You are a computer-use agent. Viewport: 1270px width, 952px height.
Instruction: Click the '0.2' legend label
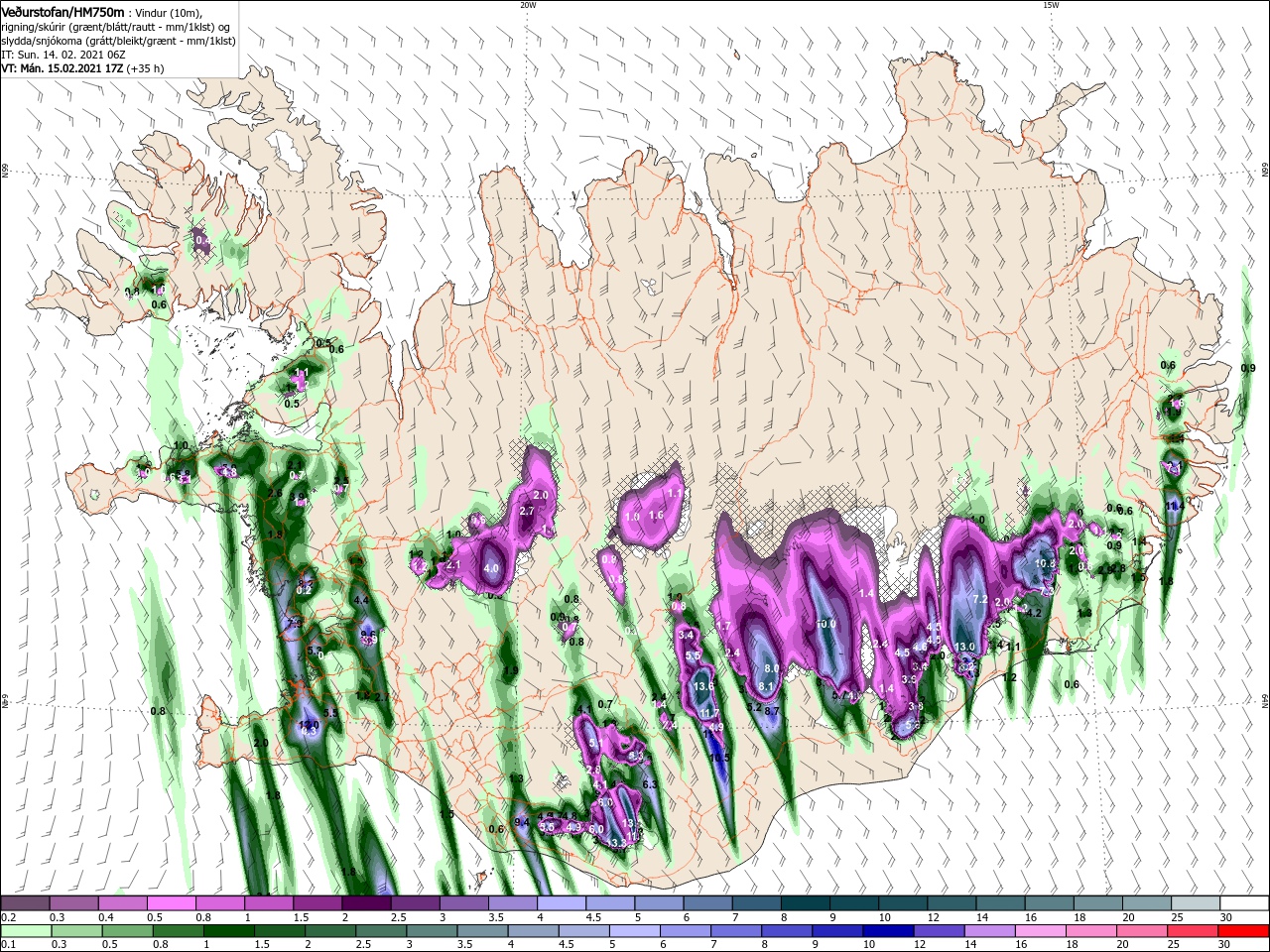click(8, 917)
